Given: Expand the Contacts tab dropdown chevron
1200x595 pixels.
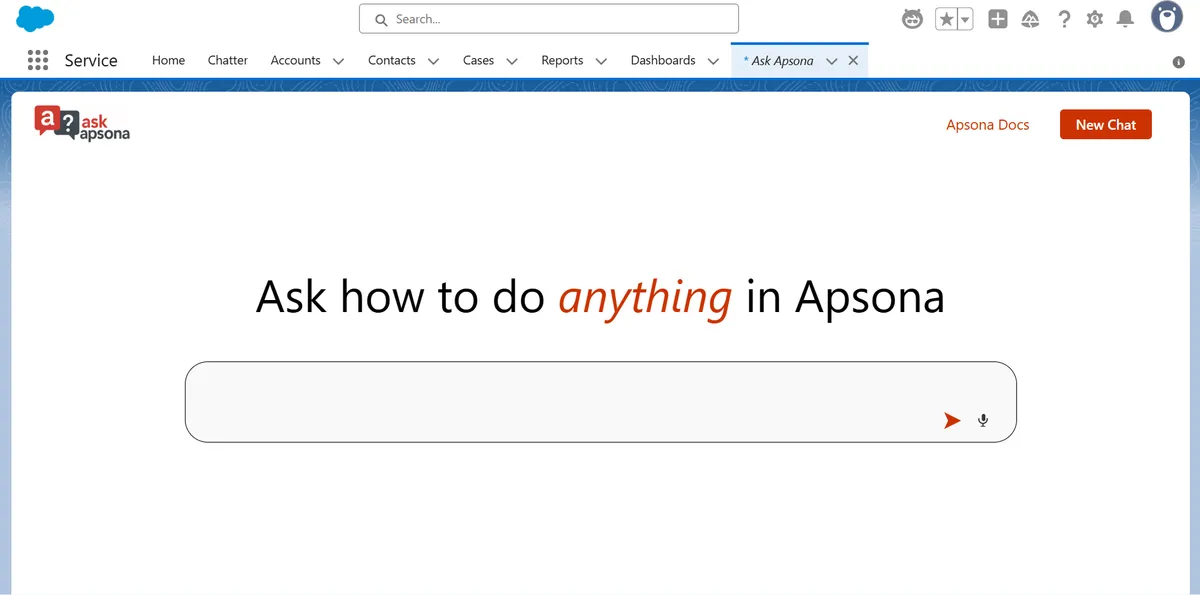Looking at the screenshot, I should (433, 61).
